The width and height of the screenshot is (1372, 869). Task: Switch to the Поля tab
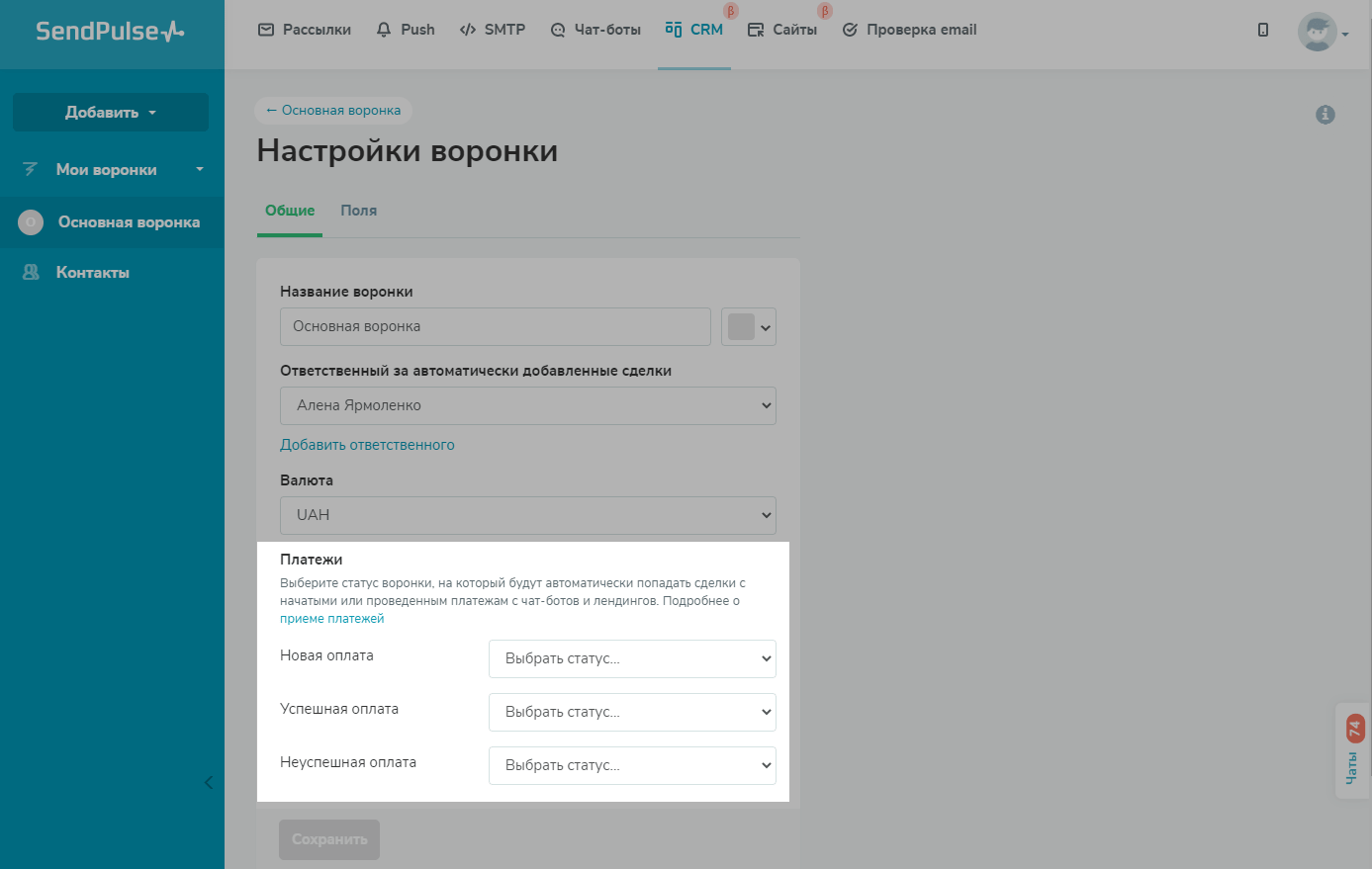click(x=358, y=211)
